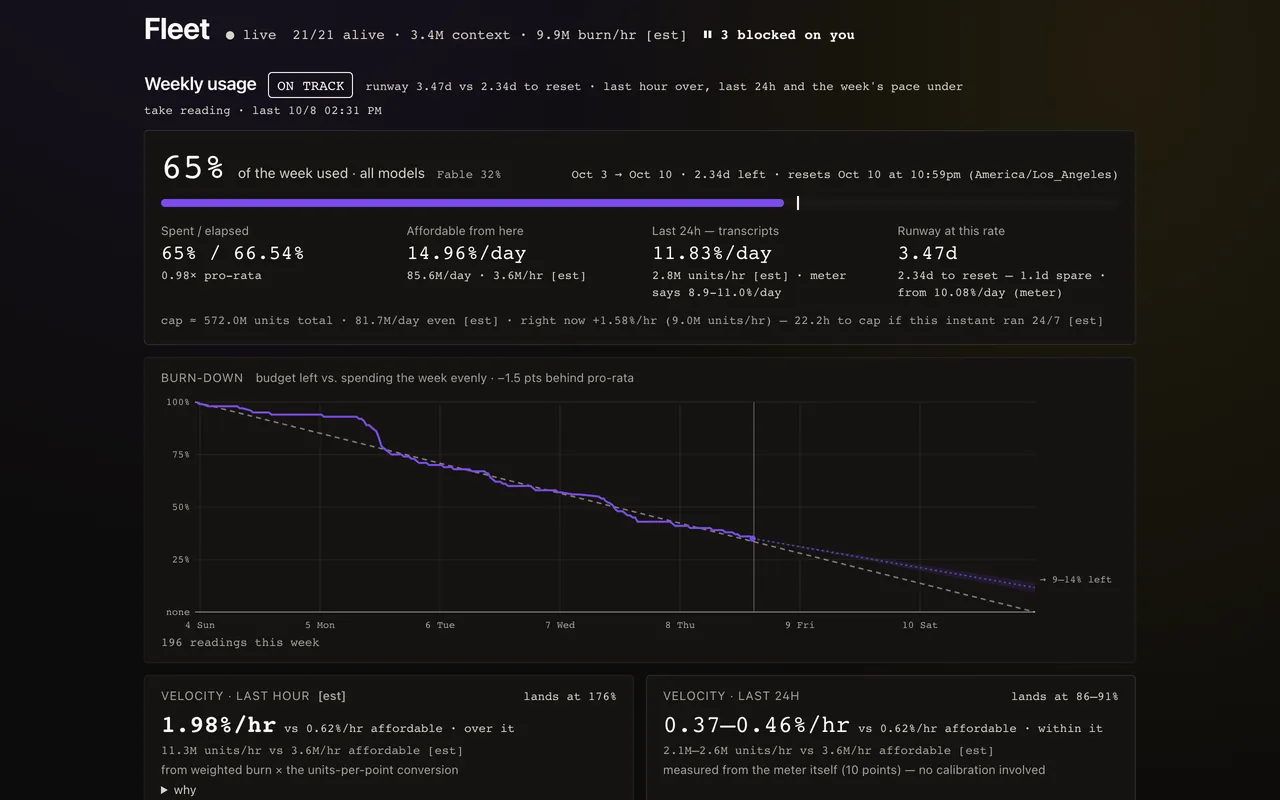Click the "11.83%/day" last 24h value
This screenshot has height=800, width=1280.
coord(712,254)
